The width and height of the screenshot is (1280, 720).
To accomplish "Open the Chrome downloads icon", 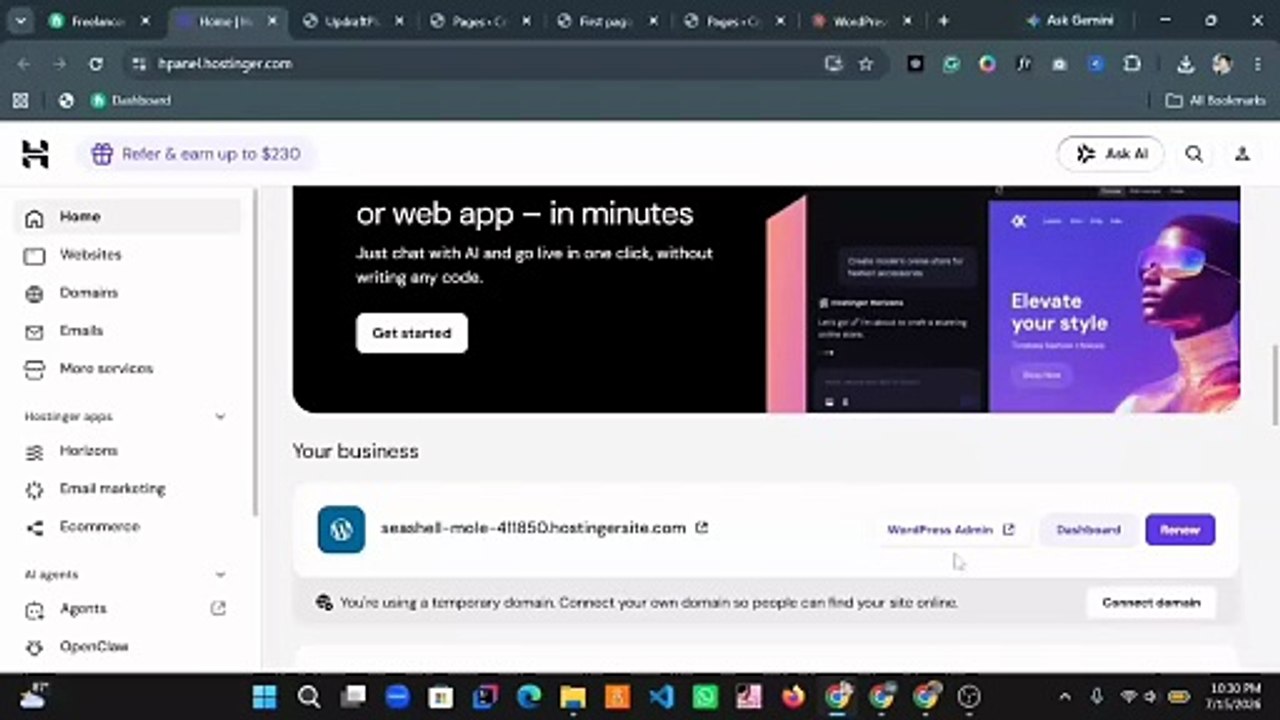I will (x=1185, y=64).
